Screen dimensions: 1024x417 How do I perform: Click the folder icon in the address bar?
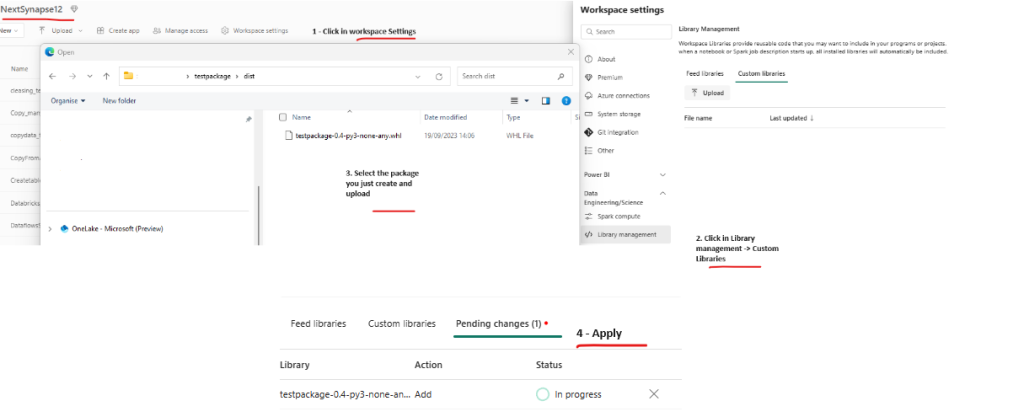coord(129,76)
